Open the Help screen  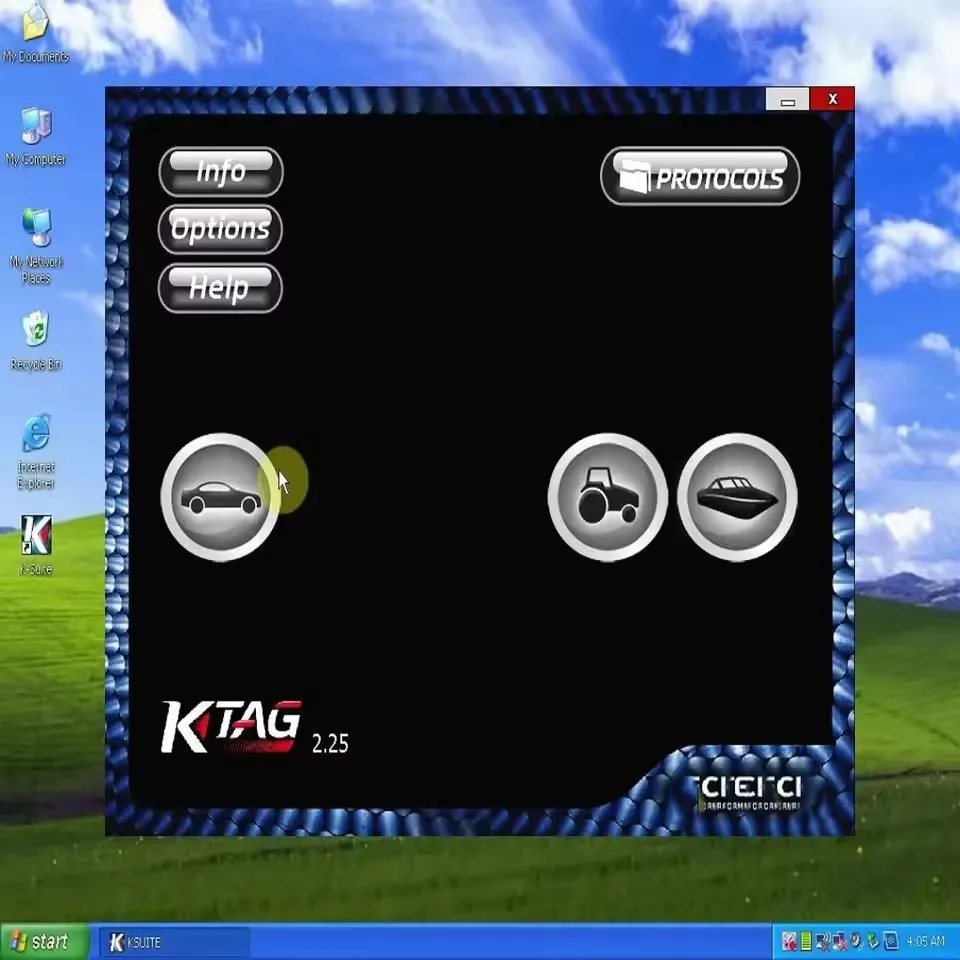click(x=221, y=288)
